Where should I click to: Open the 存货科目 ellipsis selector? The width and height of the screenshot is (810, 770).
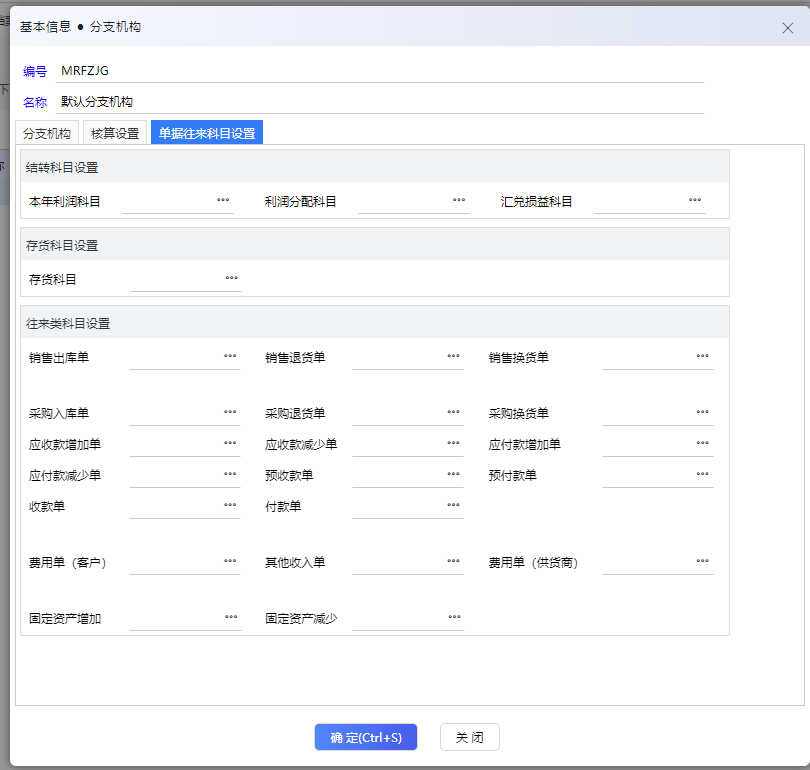click(231, 278)
